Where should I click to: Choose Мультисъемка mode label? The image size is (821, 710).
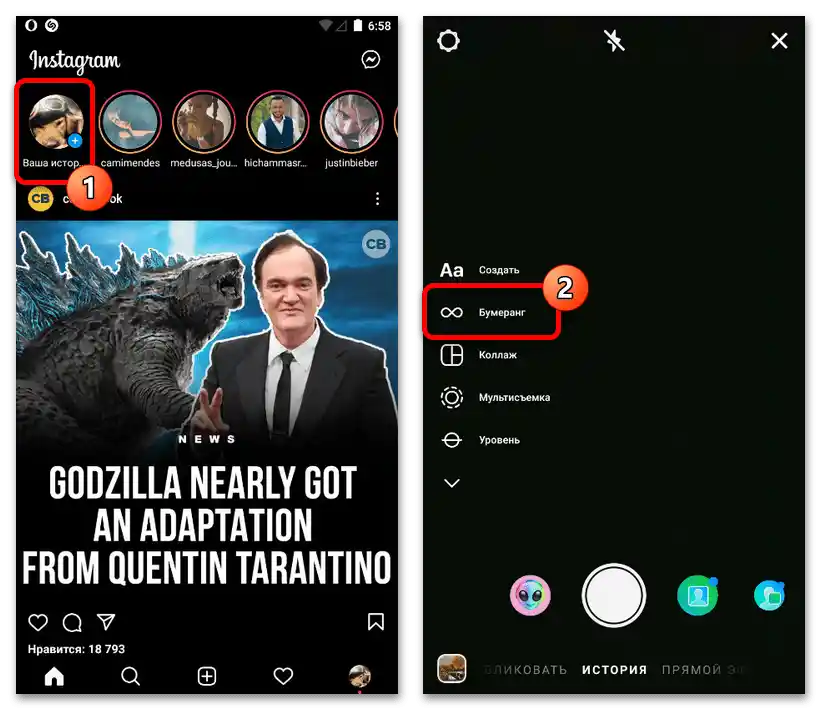coord(514,397)
